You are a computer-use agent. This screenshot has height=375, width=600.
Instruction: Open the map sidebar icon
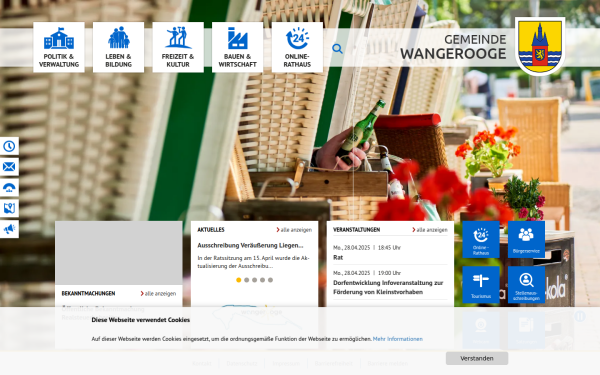(x=9, y=208)
